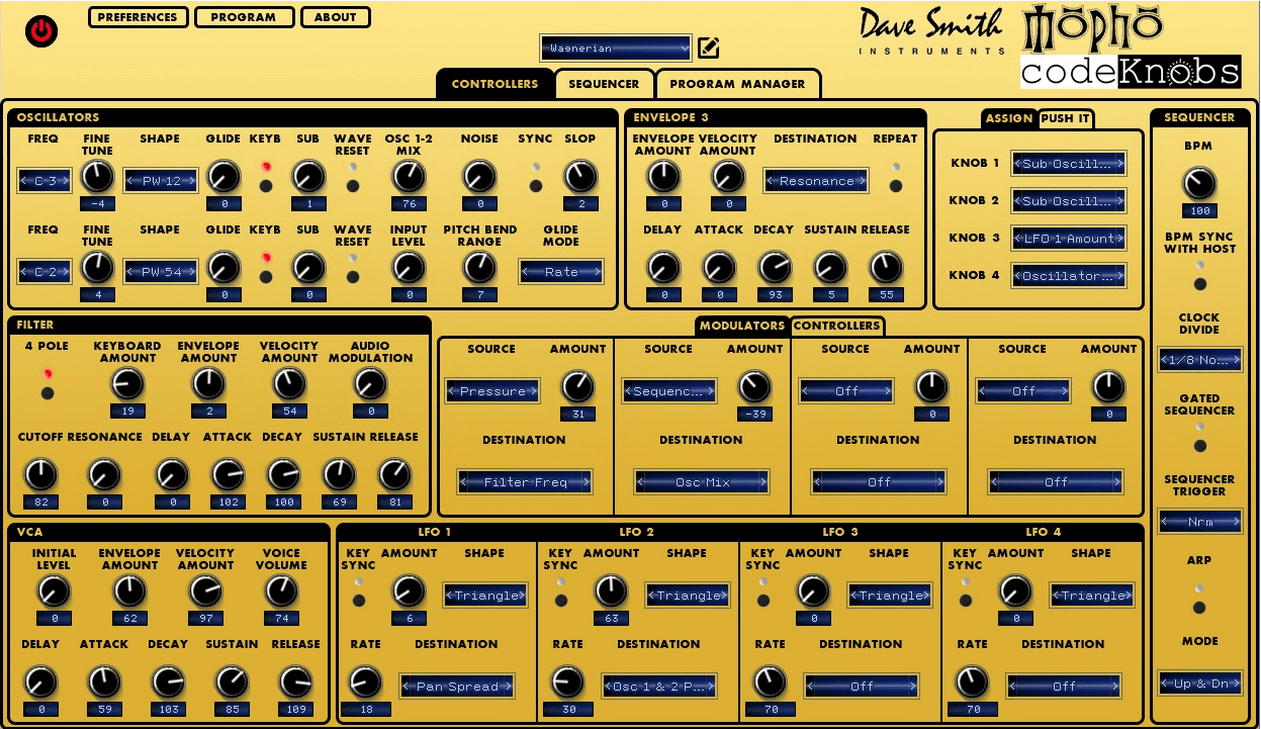Click oscillator 1 Fine Tune knob
The width and height of the screenshot is (1261, 729).
[97, 177]
